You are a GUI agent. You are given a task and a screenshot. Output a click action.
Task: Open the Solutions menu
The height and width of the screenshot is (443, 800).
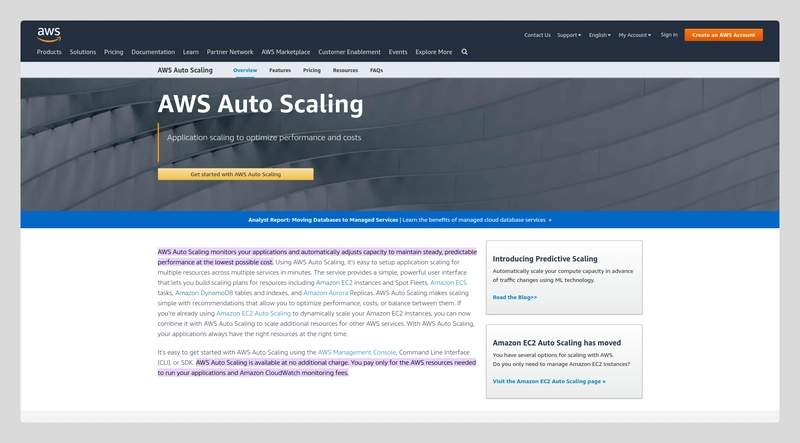point(83,52)
